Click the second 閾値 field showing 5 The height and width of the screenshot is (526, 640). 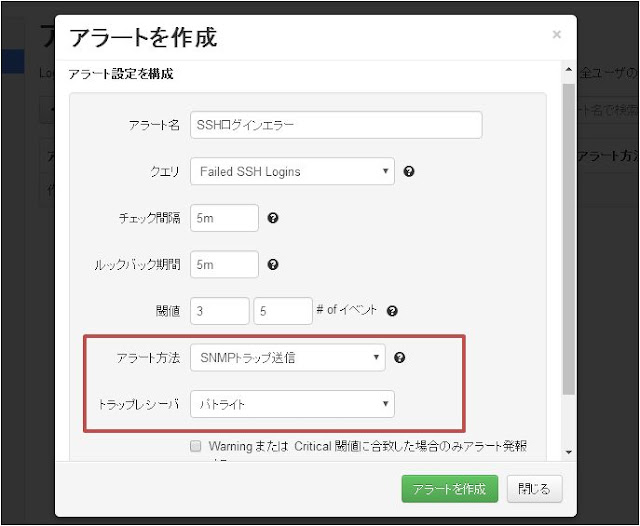[x=283, y=311]
